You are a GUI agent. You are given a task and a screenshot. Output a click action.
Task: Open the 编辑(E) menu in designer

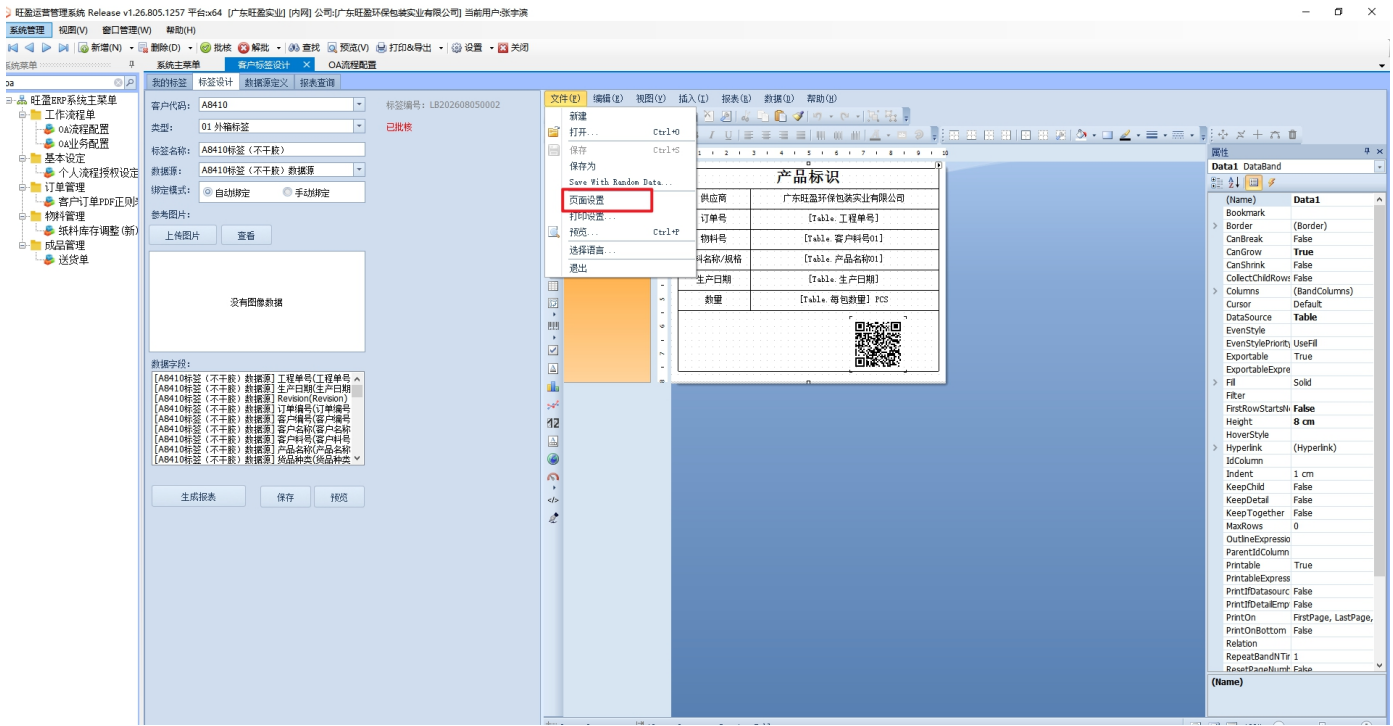click(x=608, y=99)
